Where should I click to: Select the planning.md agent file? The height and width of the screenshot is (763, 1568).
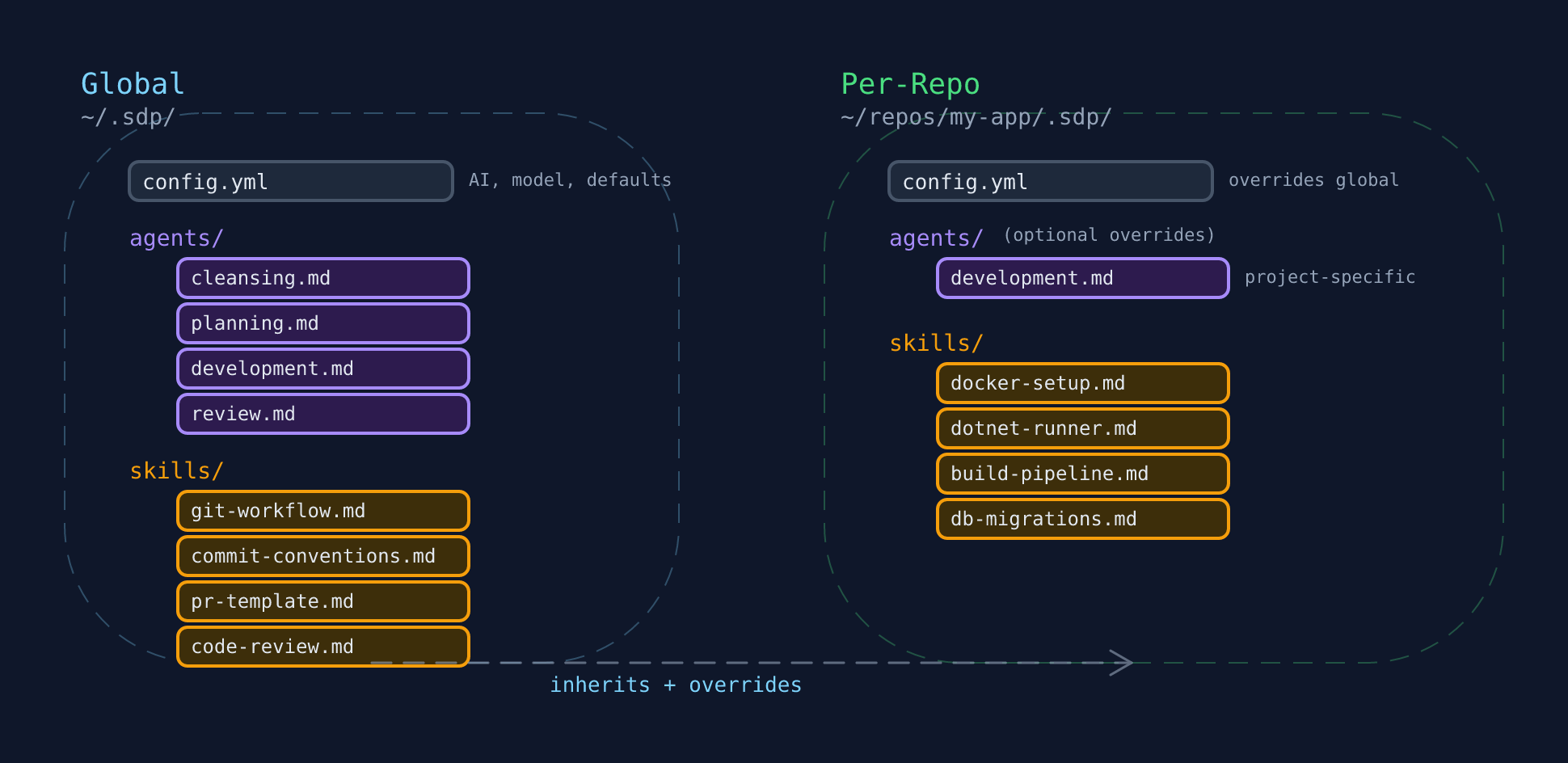click(322, 323)
